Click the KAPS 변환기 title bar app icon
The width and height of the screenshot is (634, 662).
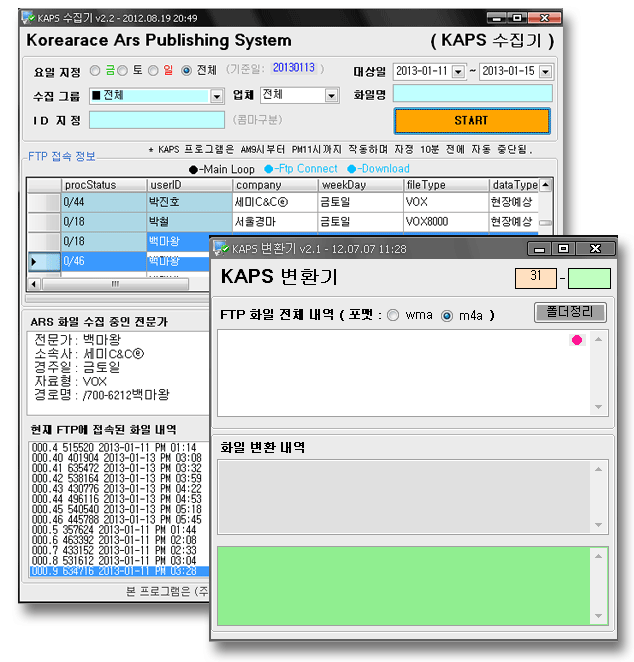[220, 248]
